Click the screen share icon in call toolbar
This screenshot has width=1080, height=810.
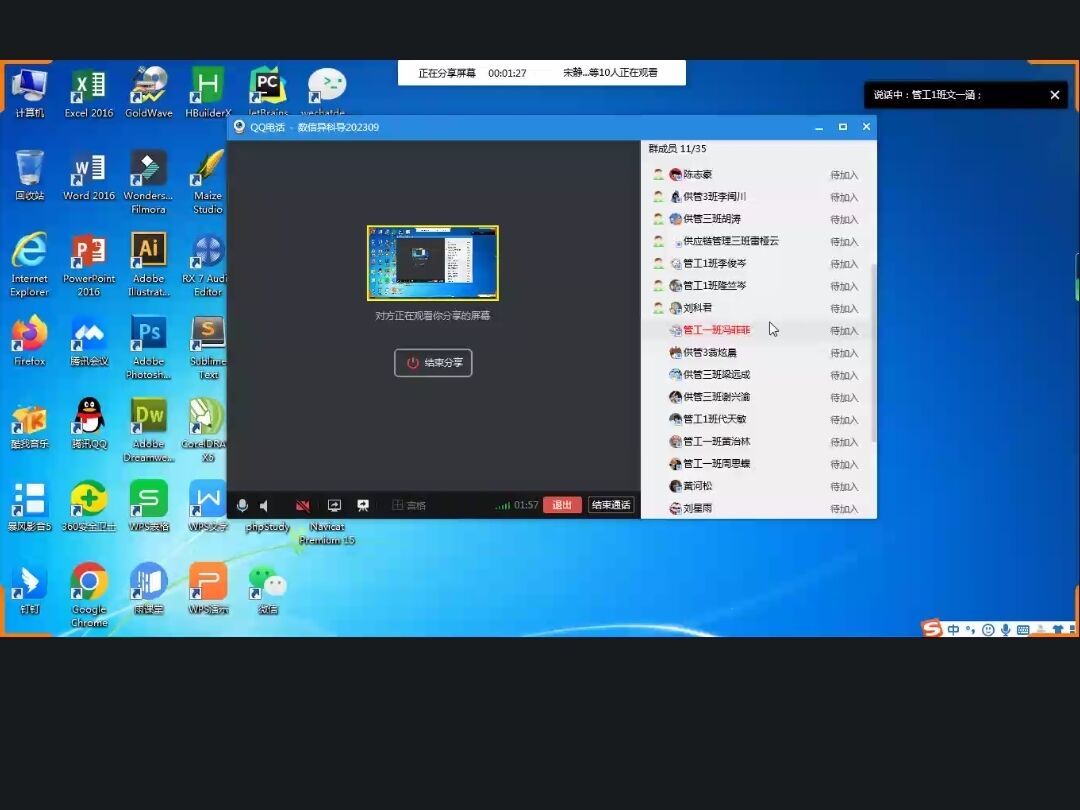(x=334, y=506)
